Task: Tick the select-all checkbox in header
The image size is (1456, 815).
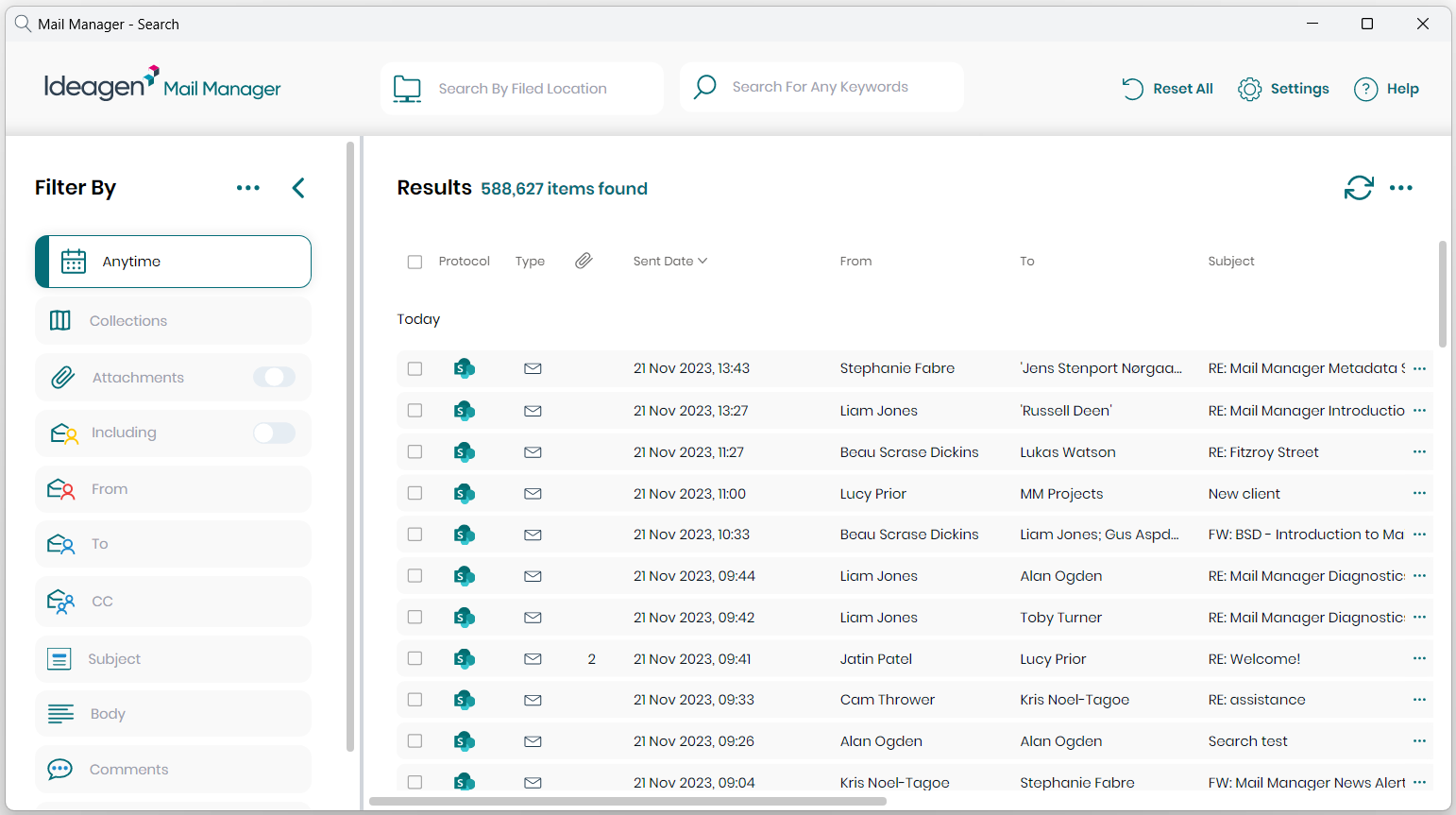Action: click(415, 262)
